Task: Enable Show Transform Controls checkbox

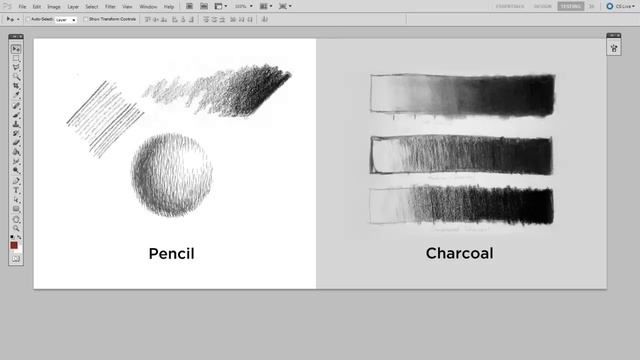Action: [x=86, y=19]
